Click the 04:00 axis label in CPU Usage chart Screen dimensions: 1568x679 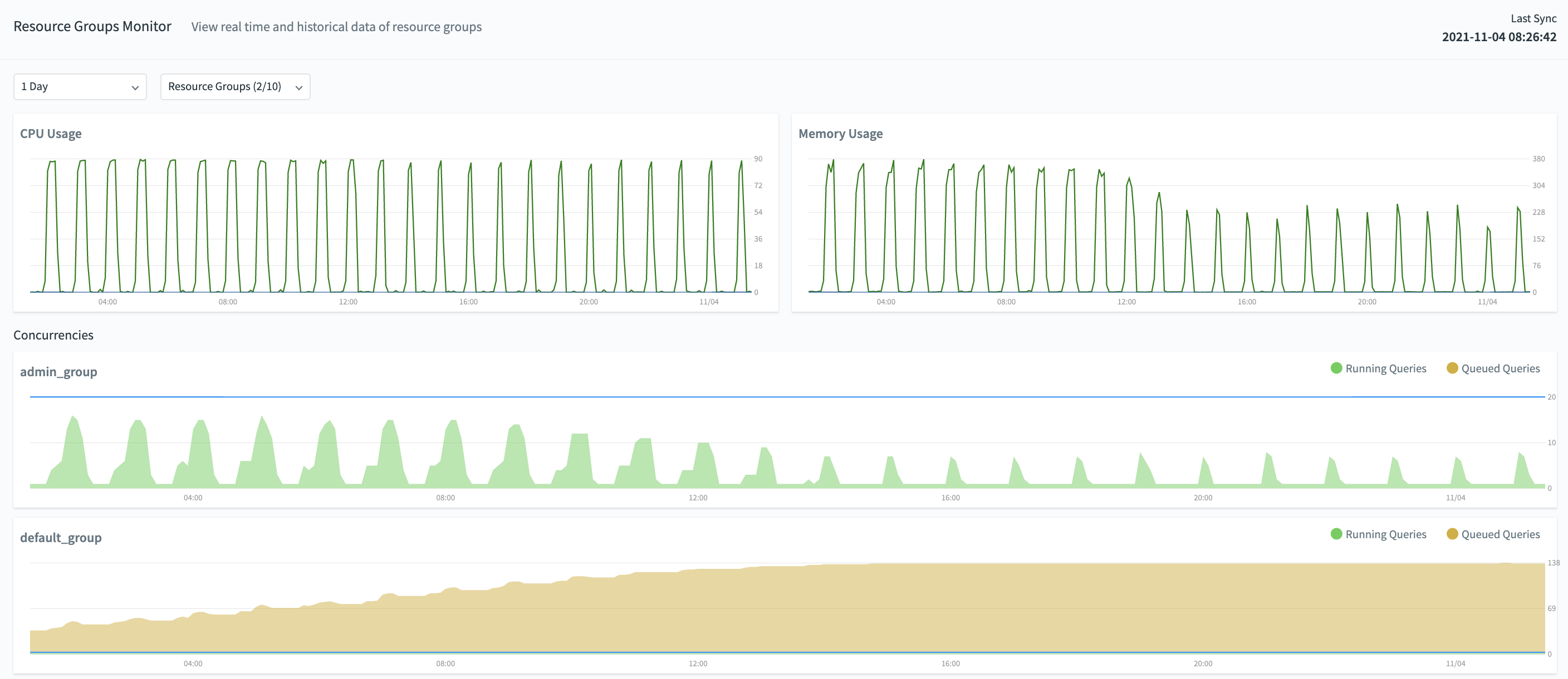pos(107,302)
